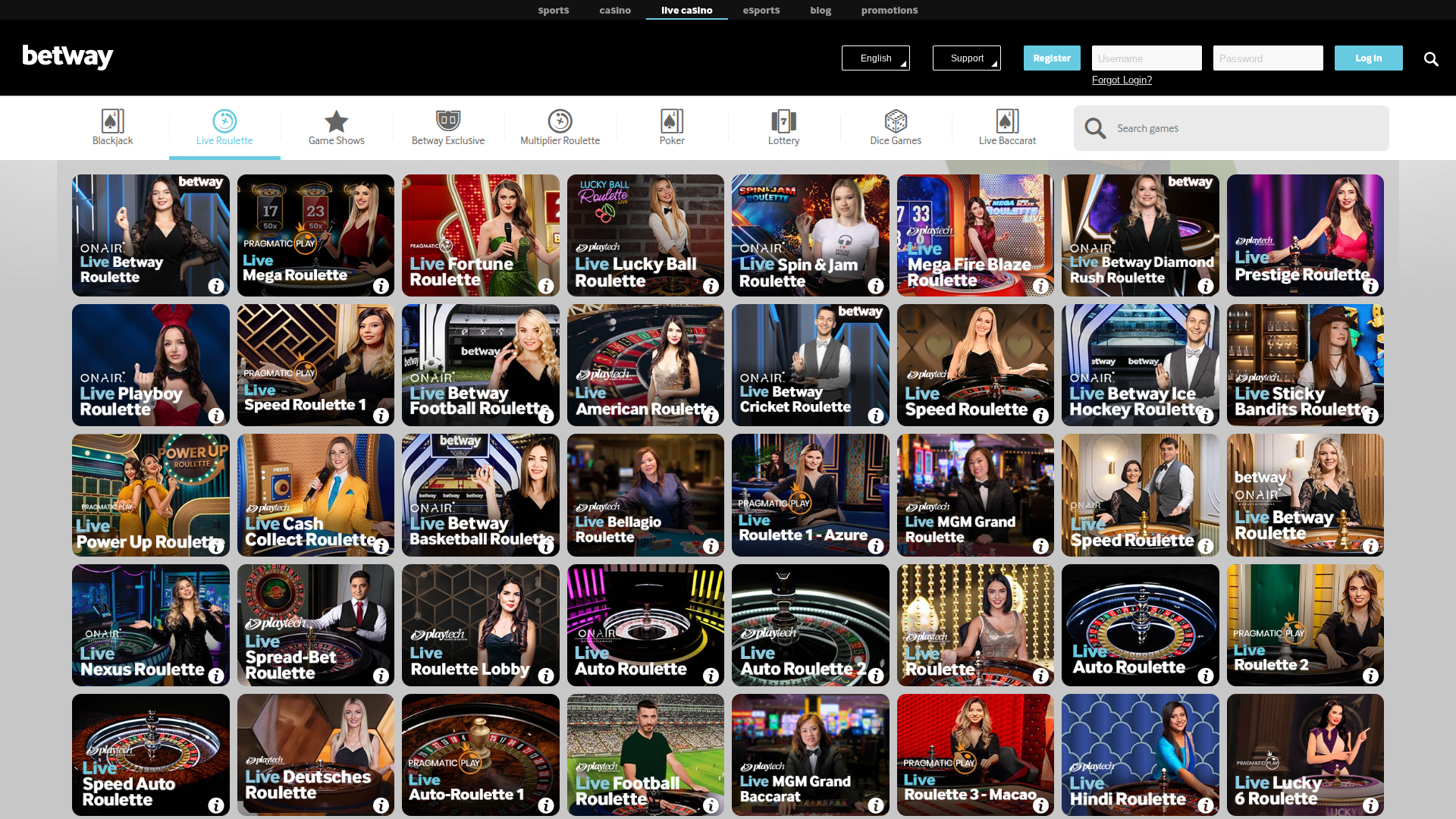1456x819 pixels.
Task: Go to the esports tab
Action: coord(761,10)
